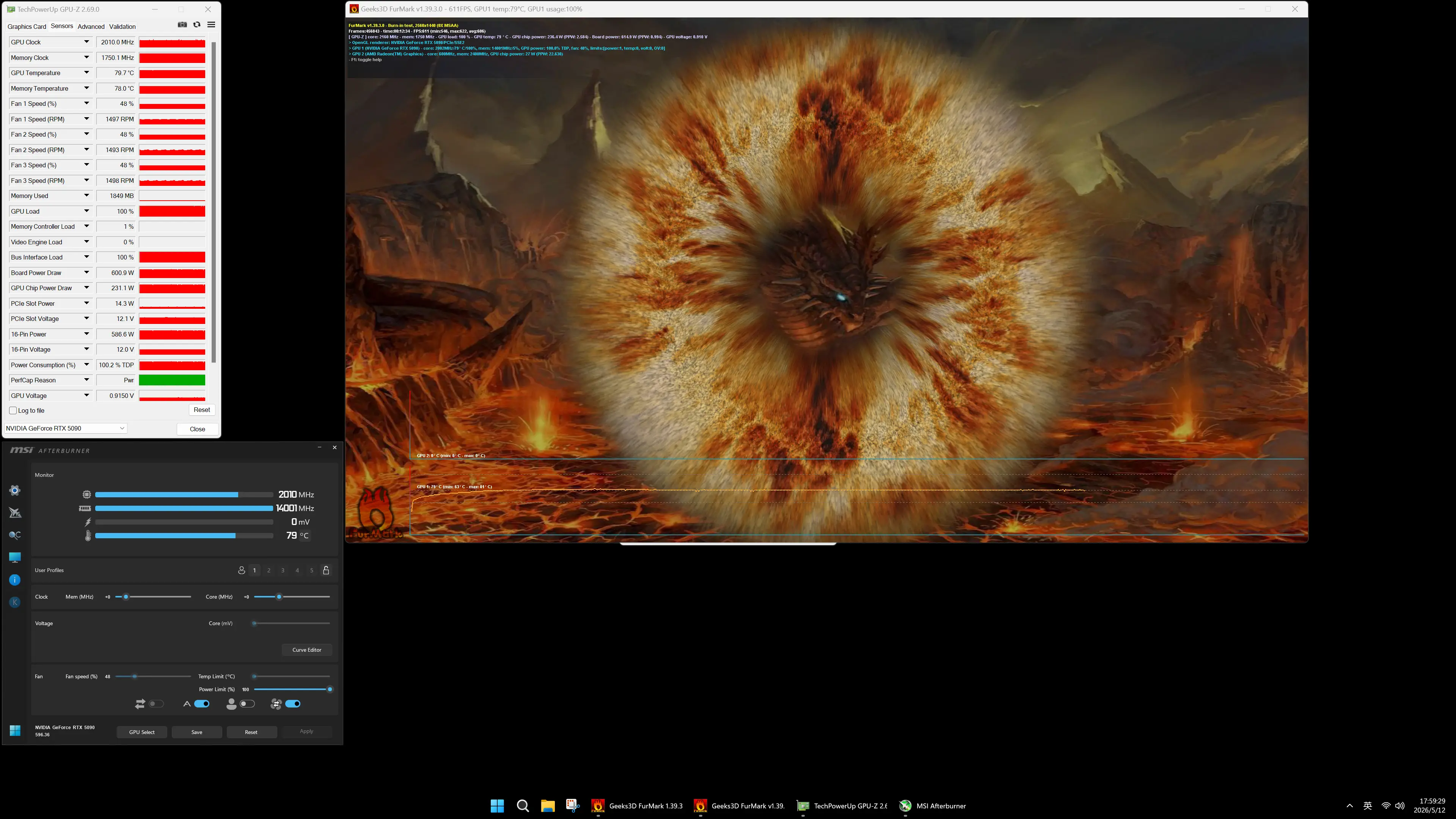Viewport: 1456px width, 819px height.
Task: Click the memory clock icon in Monitor
Action: [x=85, y=508]
